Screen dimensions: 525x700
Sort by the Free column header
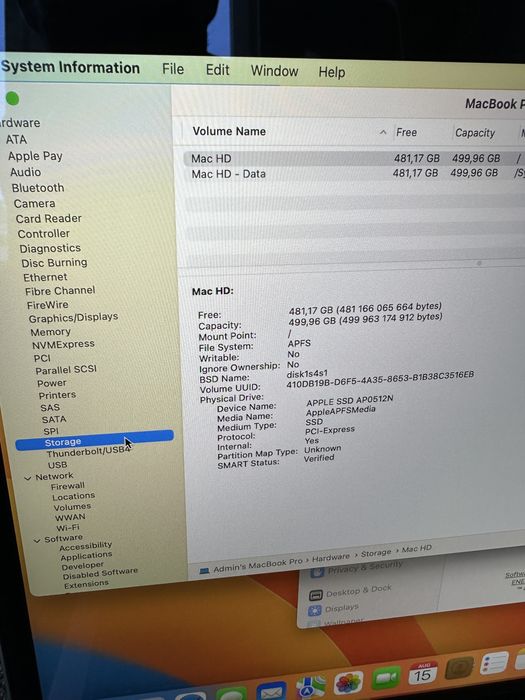pos(406,133)
